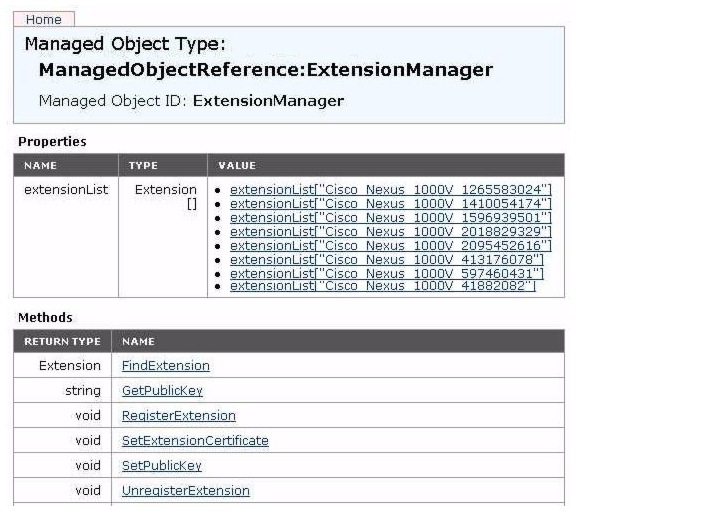The width and height of the screenshot is (713, 519).
Task: Open the SetPublicKey method
Action: click(x=161, y=466)
